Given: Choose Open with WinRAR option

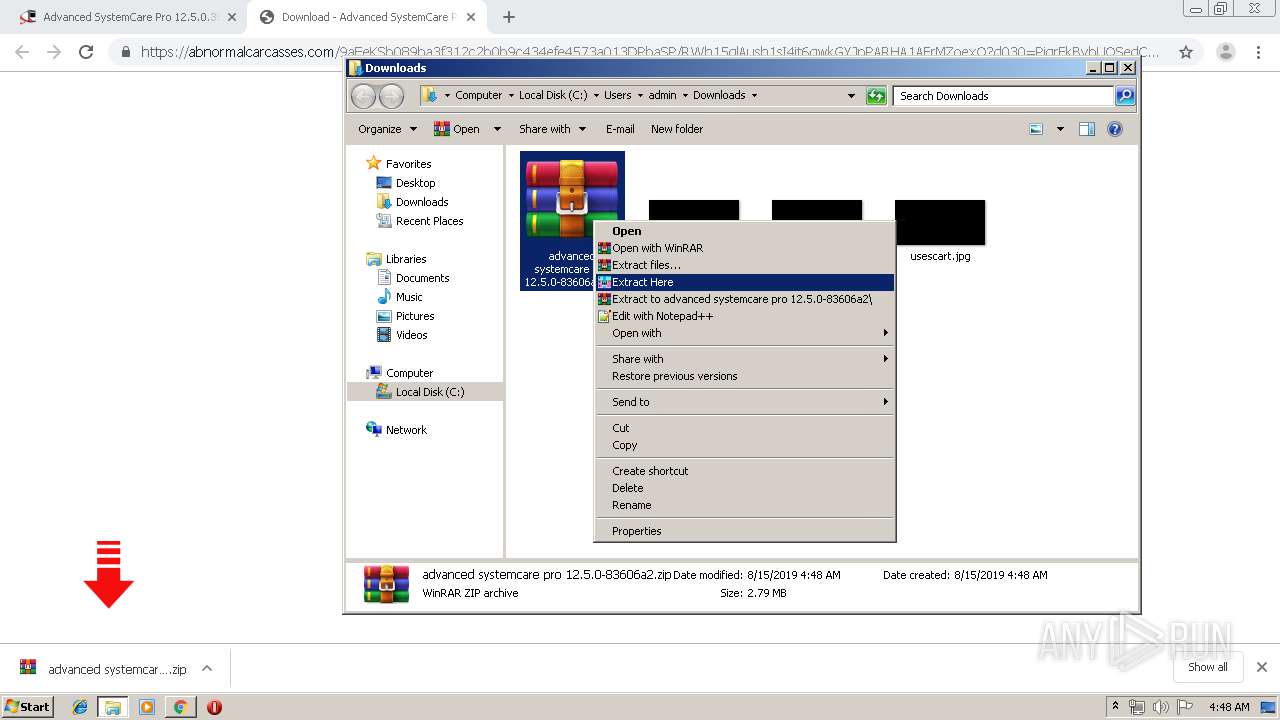Looking at the screenshot, I should (x=744, y=248).
